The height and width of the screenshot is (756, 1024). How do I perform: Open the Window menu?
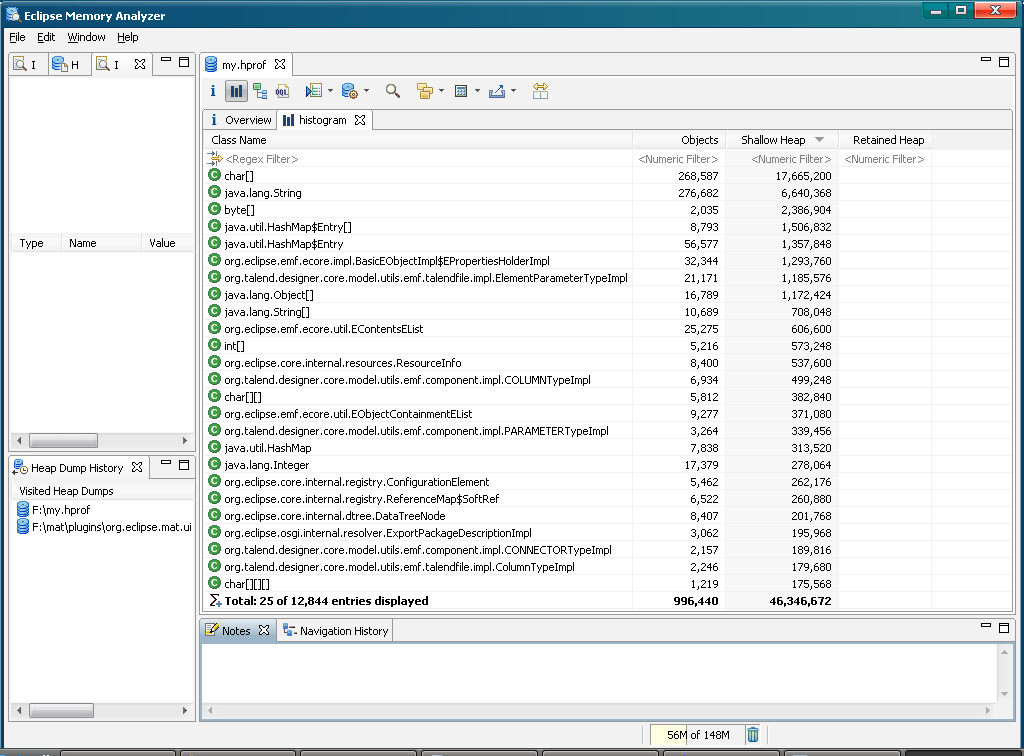[86, 37]
